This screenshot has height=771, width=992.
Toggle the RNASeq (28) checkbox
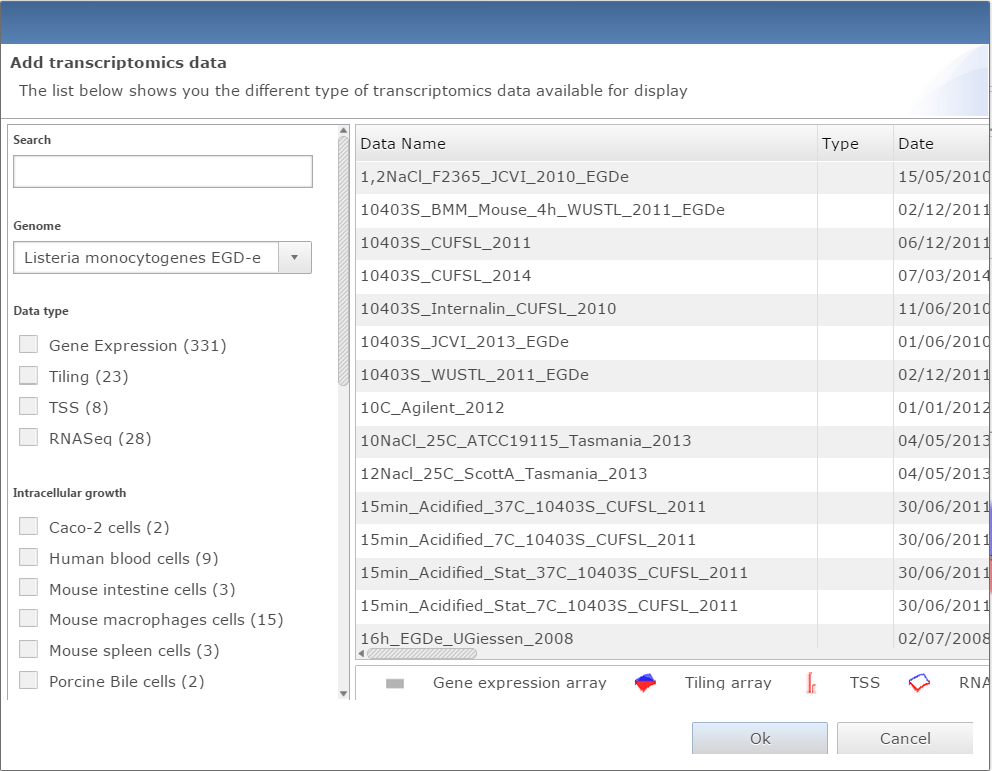pos(29,438)
